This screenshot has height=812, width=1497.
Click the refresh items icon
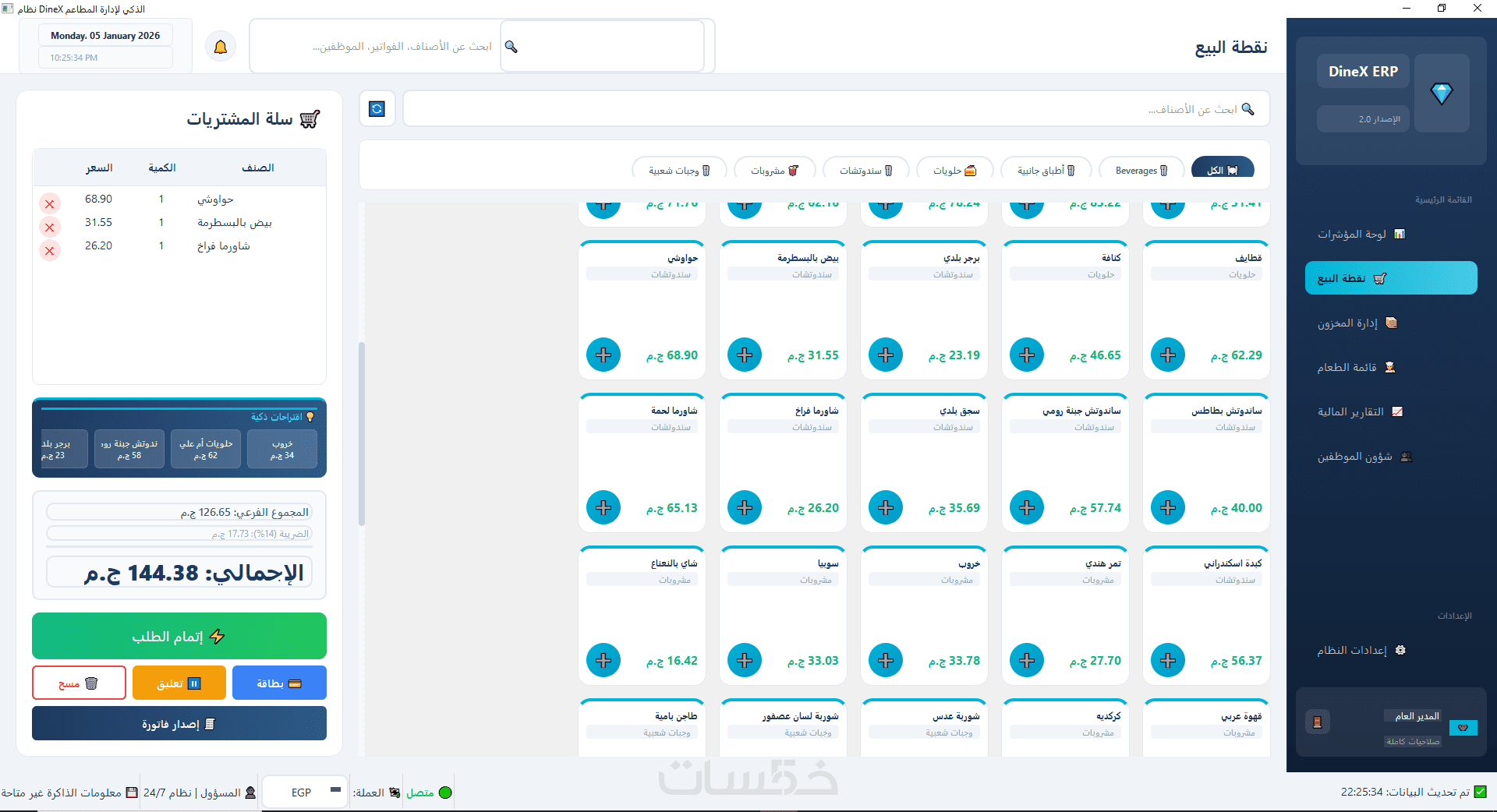pos(377,109)
